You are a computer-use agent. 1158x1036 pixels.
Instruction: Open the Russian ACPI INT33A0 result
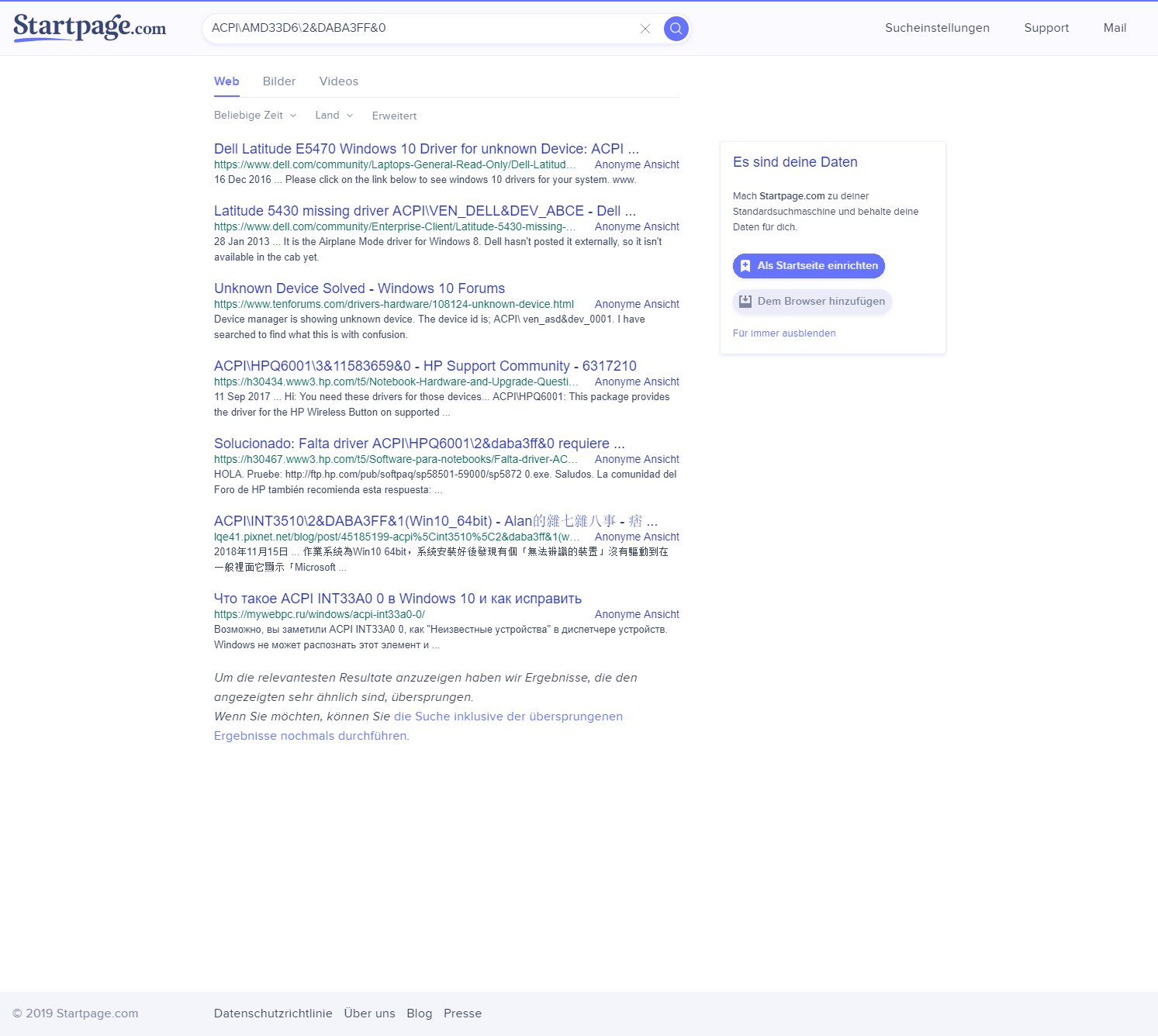398,599
